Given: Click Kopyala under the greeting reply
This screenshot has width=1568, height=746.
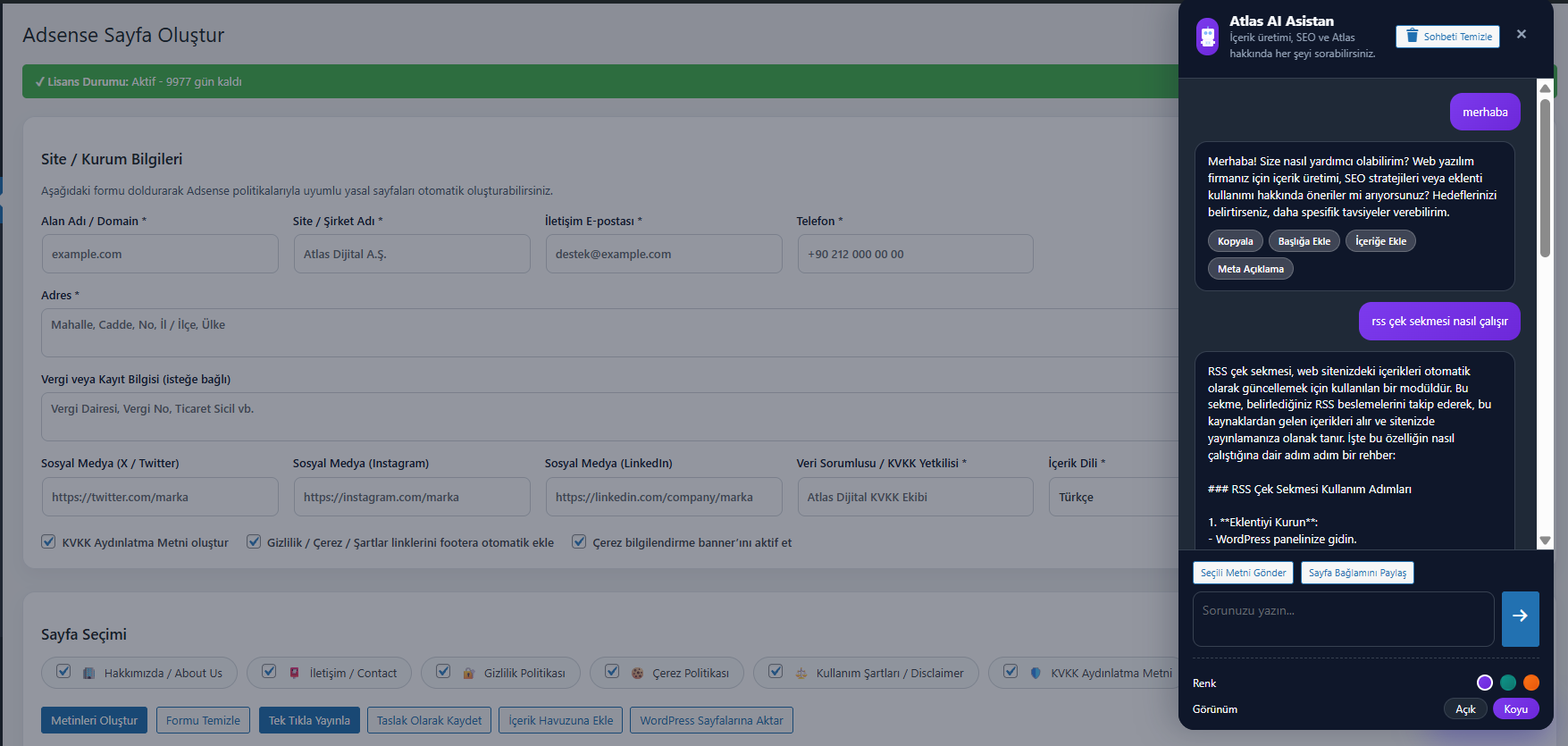Looking at the screenshot, I should [x=1236, y=241].
